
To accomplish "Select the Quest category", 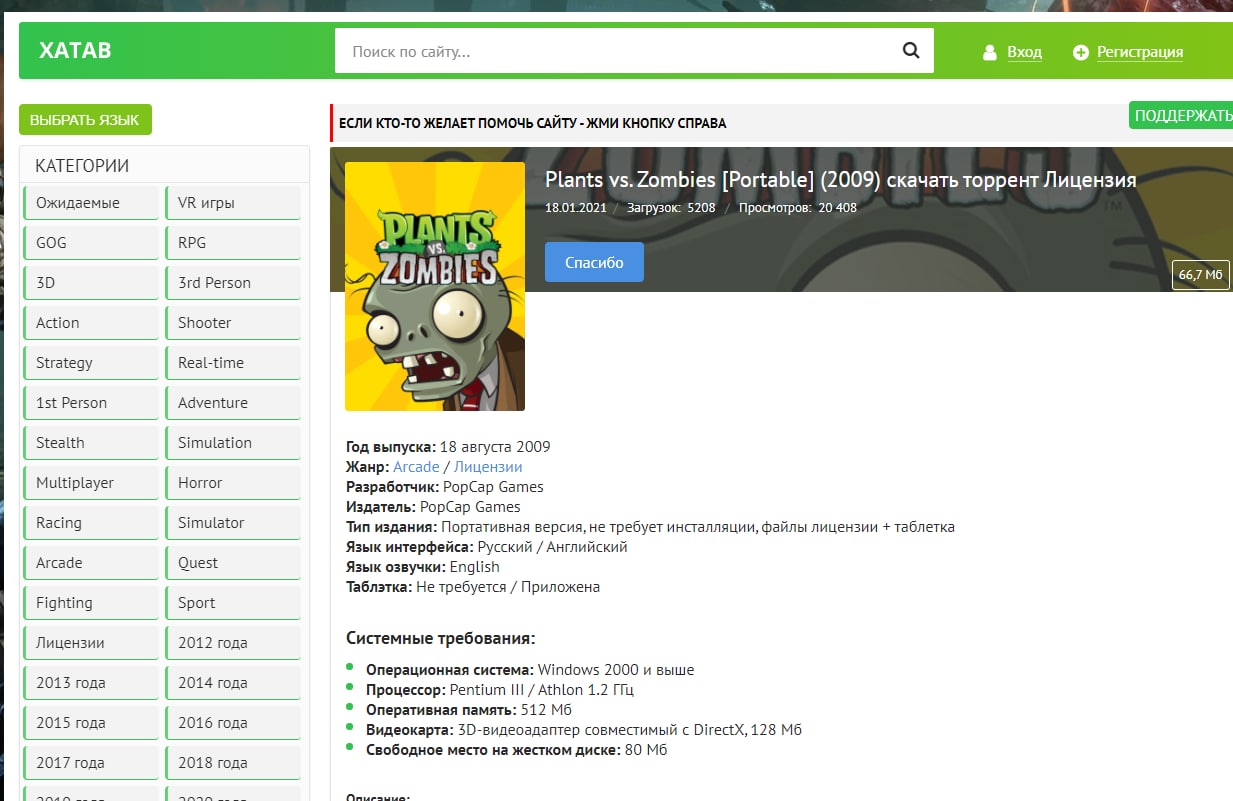I will coord(233,562).
